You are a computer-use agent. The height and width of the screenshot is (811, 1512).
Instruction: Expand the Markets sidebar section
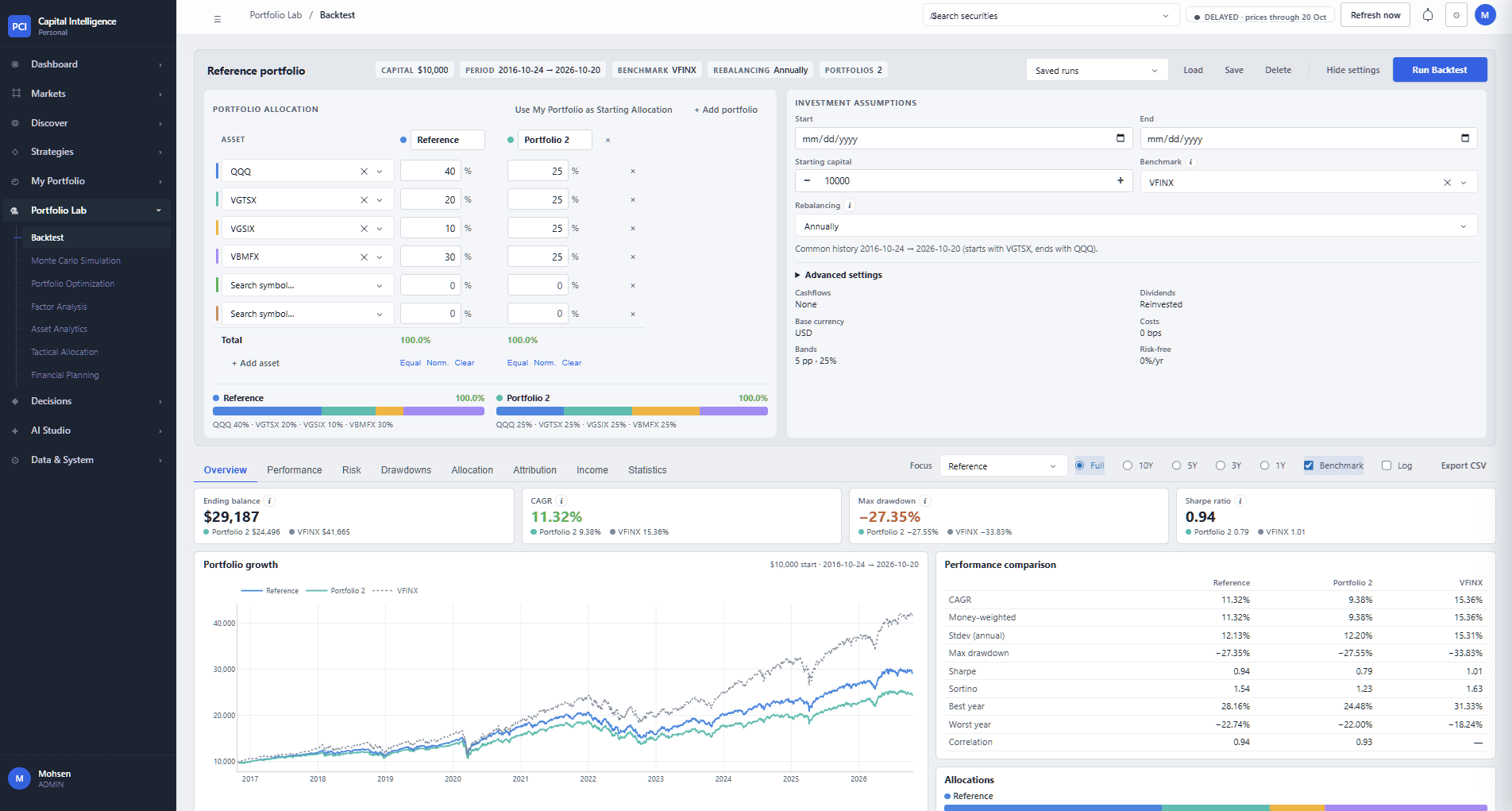tap(87, 94)
